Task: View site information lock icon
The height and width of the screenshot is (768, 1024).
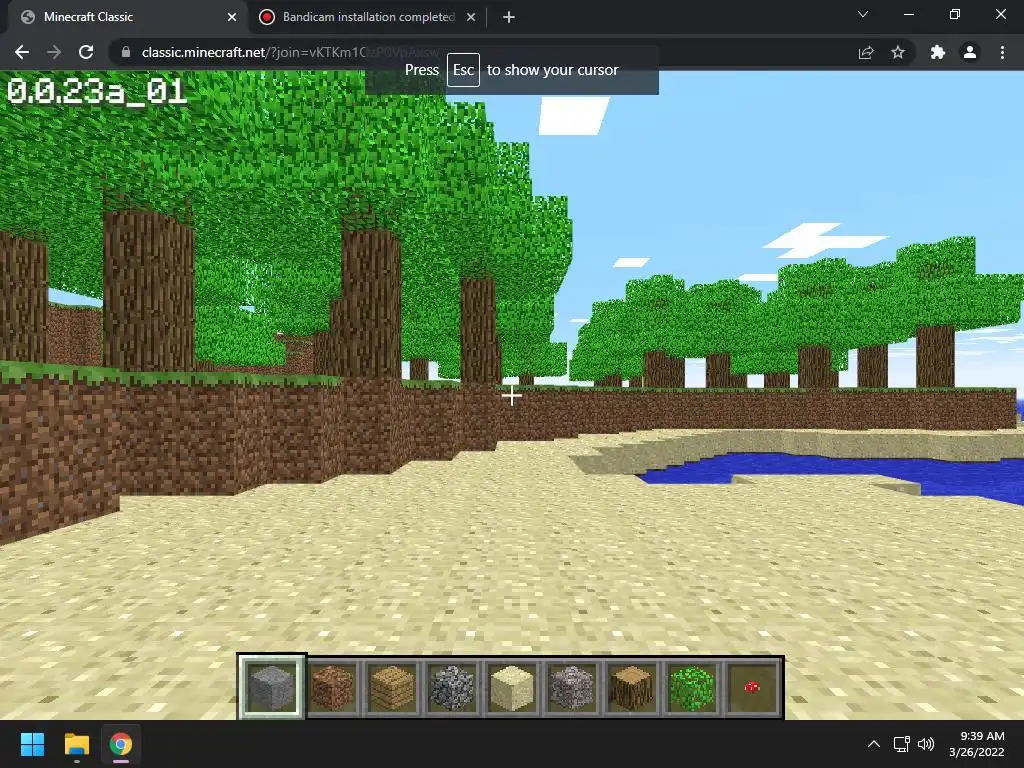Action: pyautogui.click(x=126, y=52)
